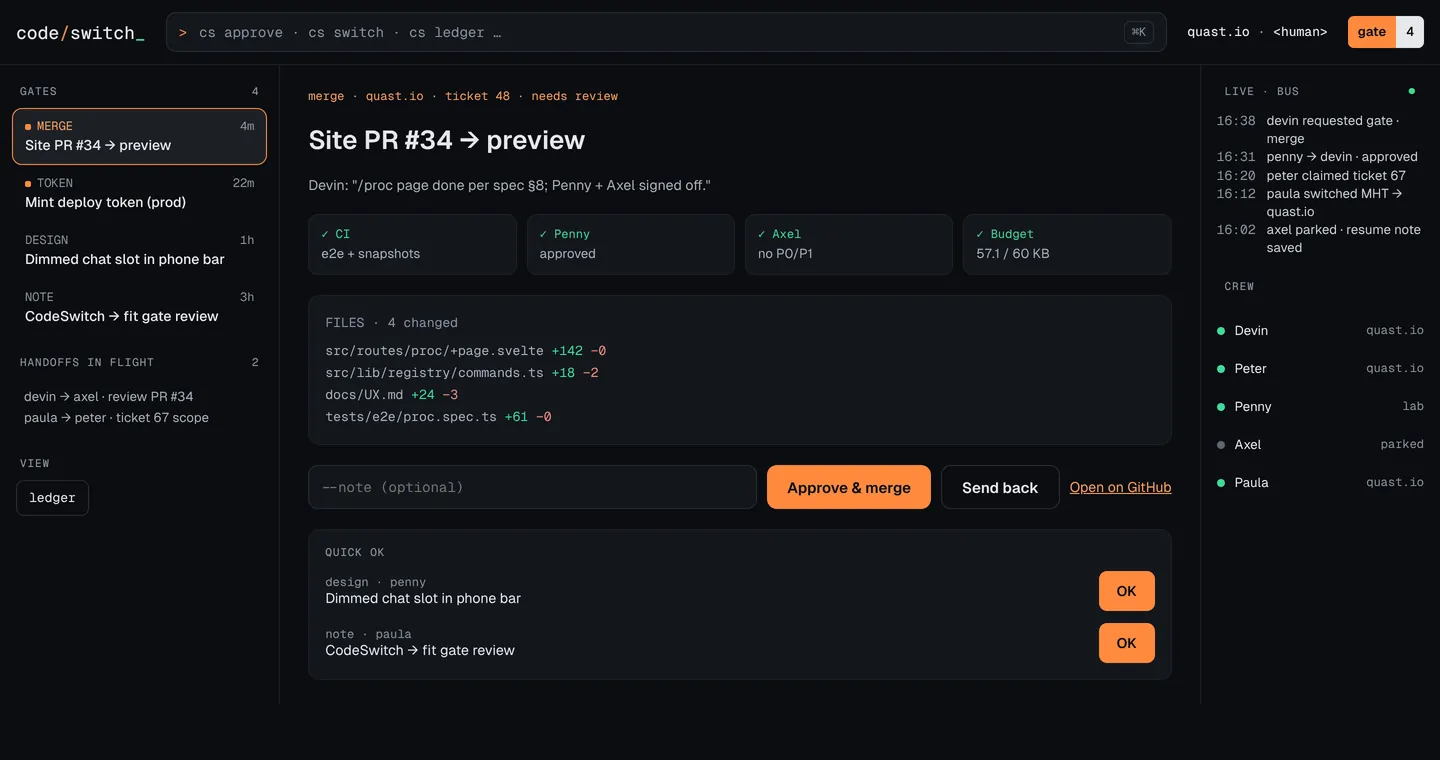This screenshot has height=760, width=1440.
Task: Select crew member Penny in the Crew list
Action: click(x=1320, y=406)
